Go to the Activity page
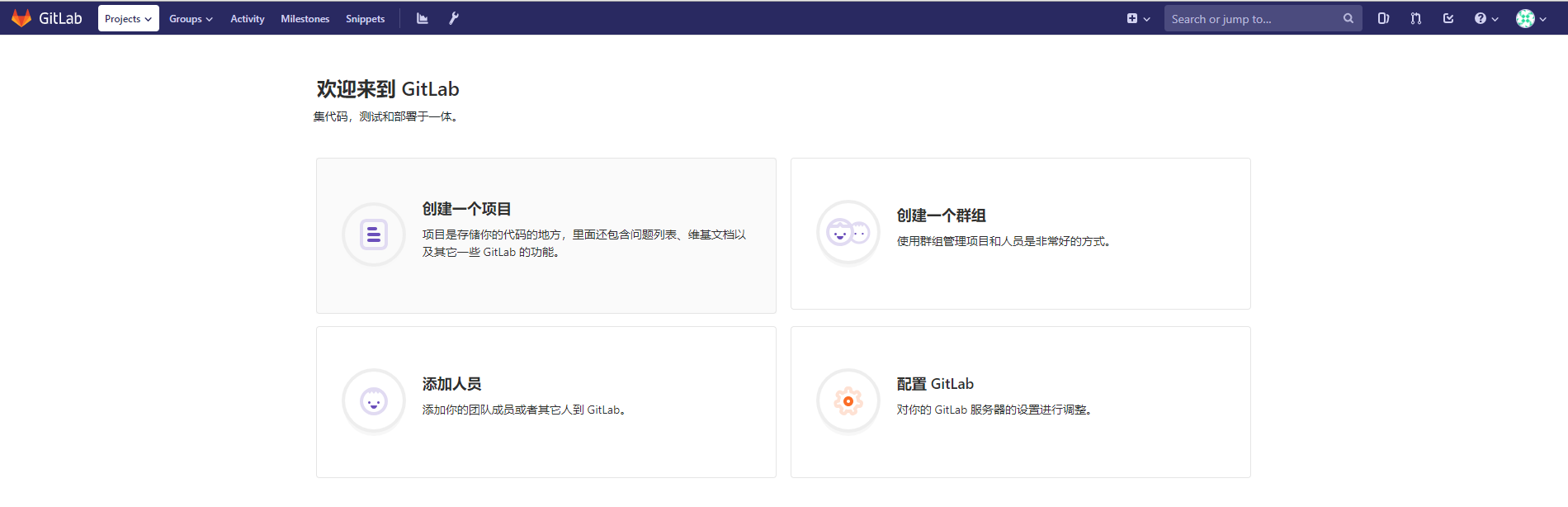Image resolution: width=1568 pixels, height=507 pixels. tap(247, 18)
